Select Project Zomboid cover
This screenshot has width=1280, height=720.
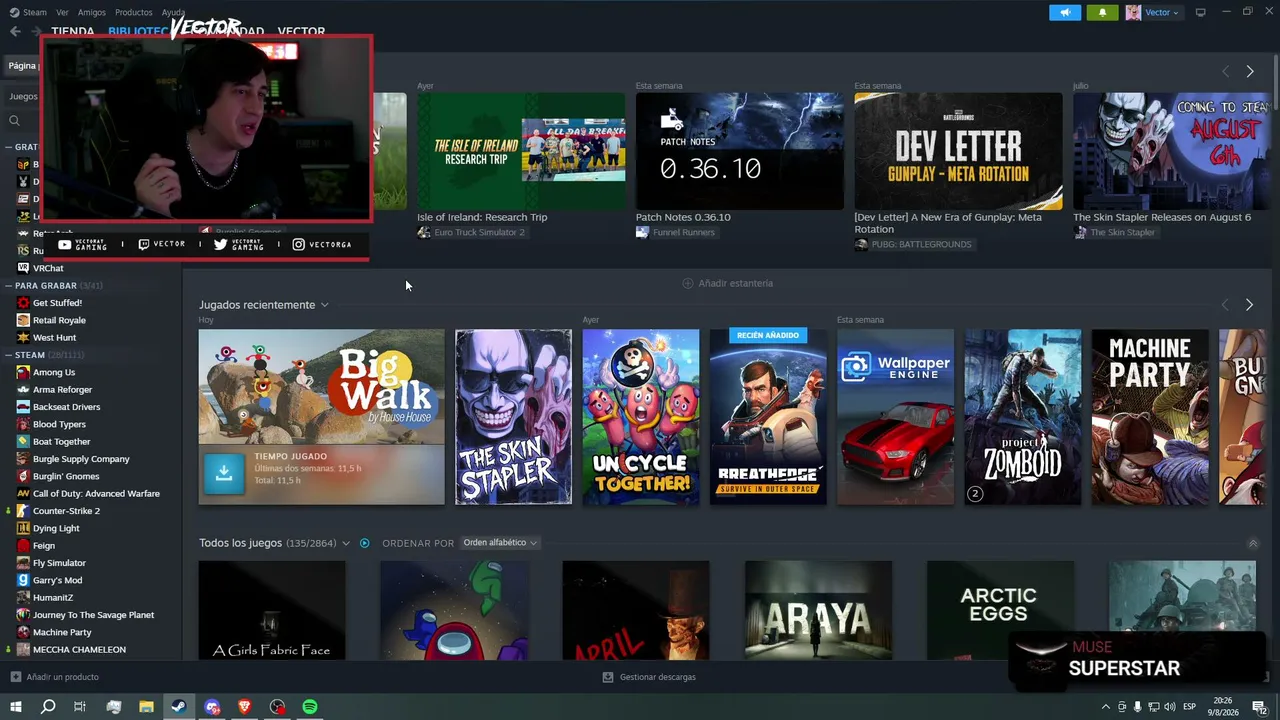[1022, 417]
